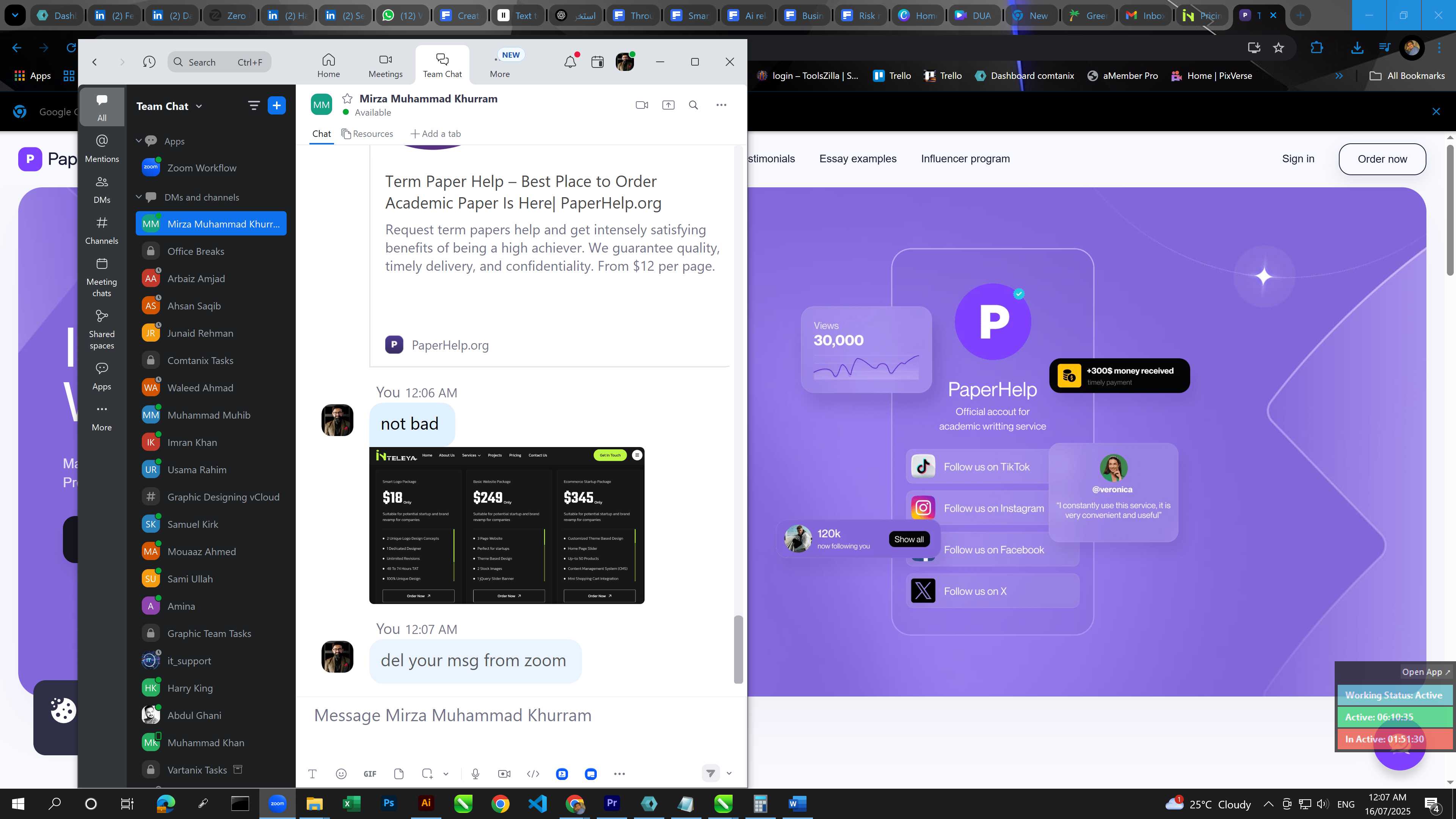
Task: Open DMs in Zoom sidebar
Action: (102, 189)
